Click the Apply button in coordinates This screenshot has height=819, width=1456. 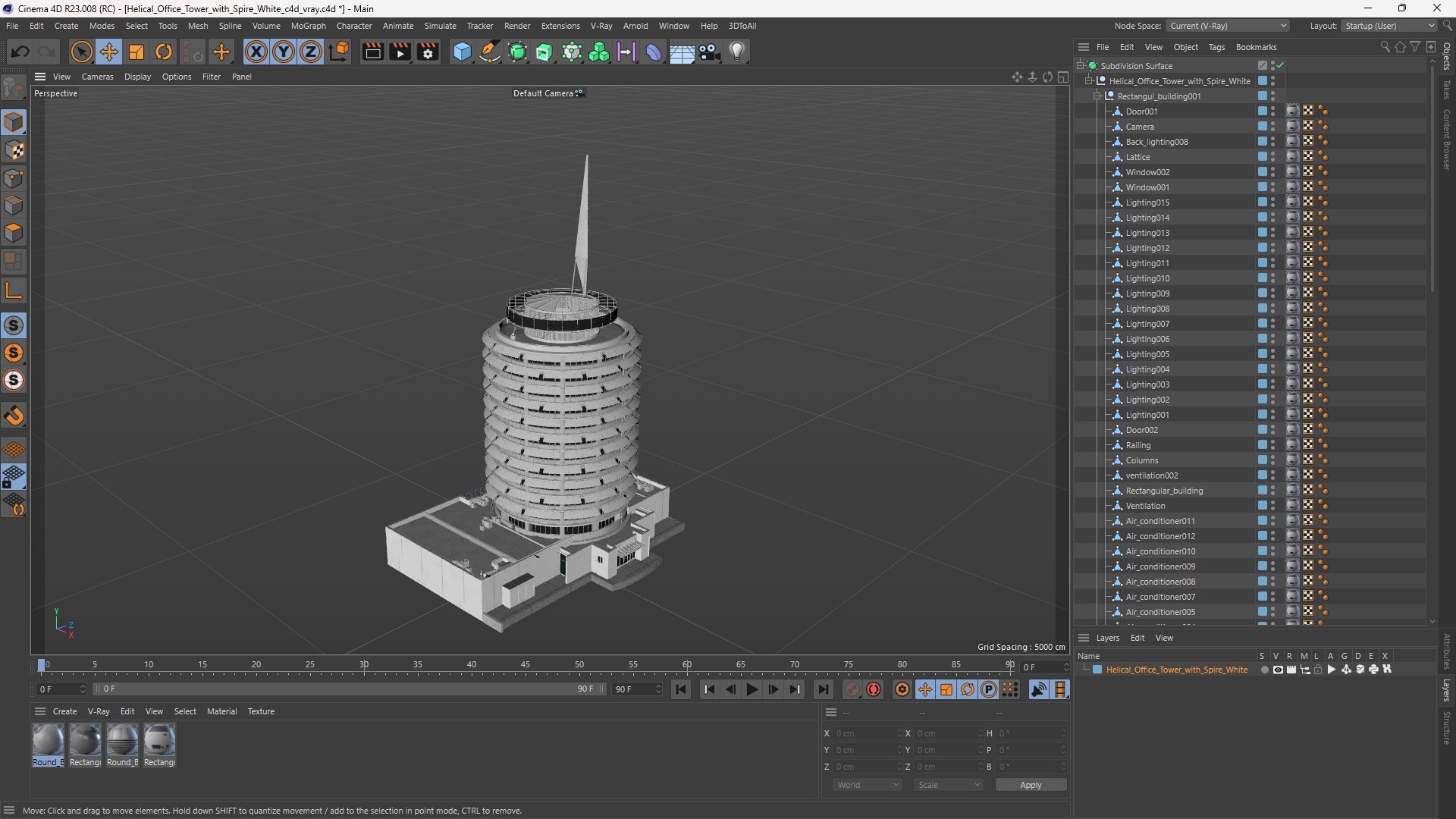pos(1031,785)
